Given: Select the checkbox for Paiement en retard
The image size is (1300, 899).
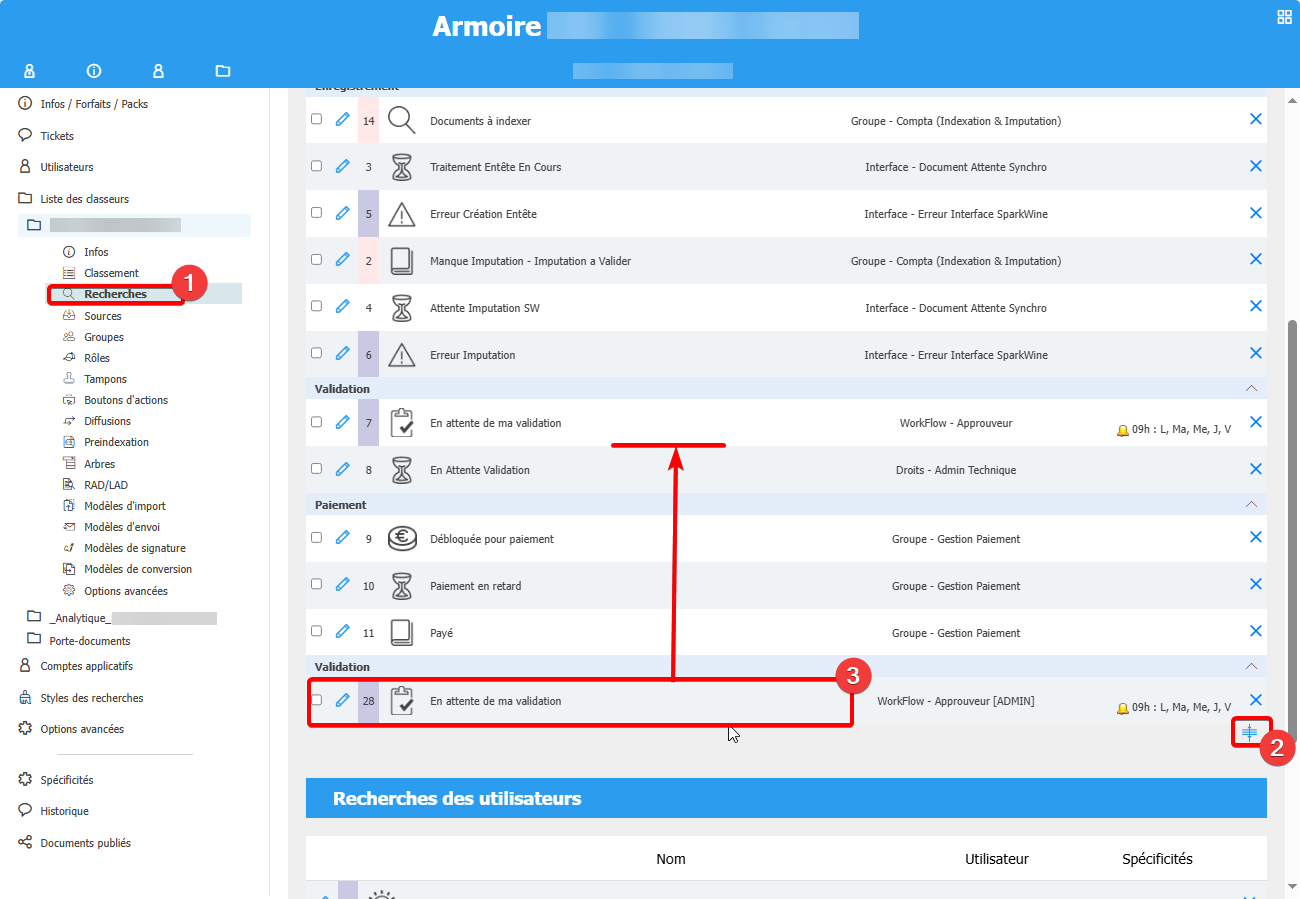Looking at the screenshot, I should (x=316, y=584).
